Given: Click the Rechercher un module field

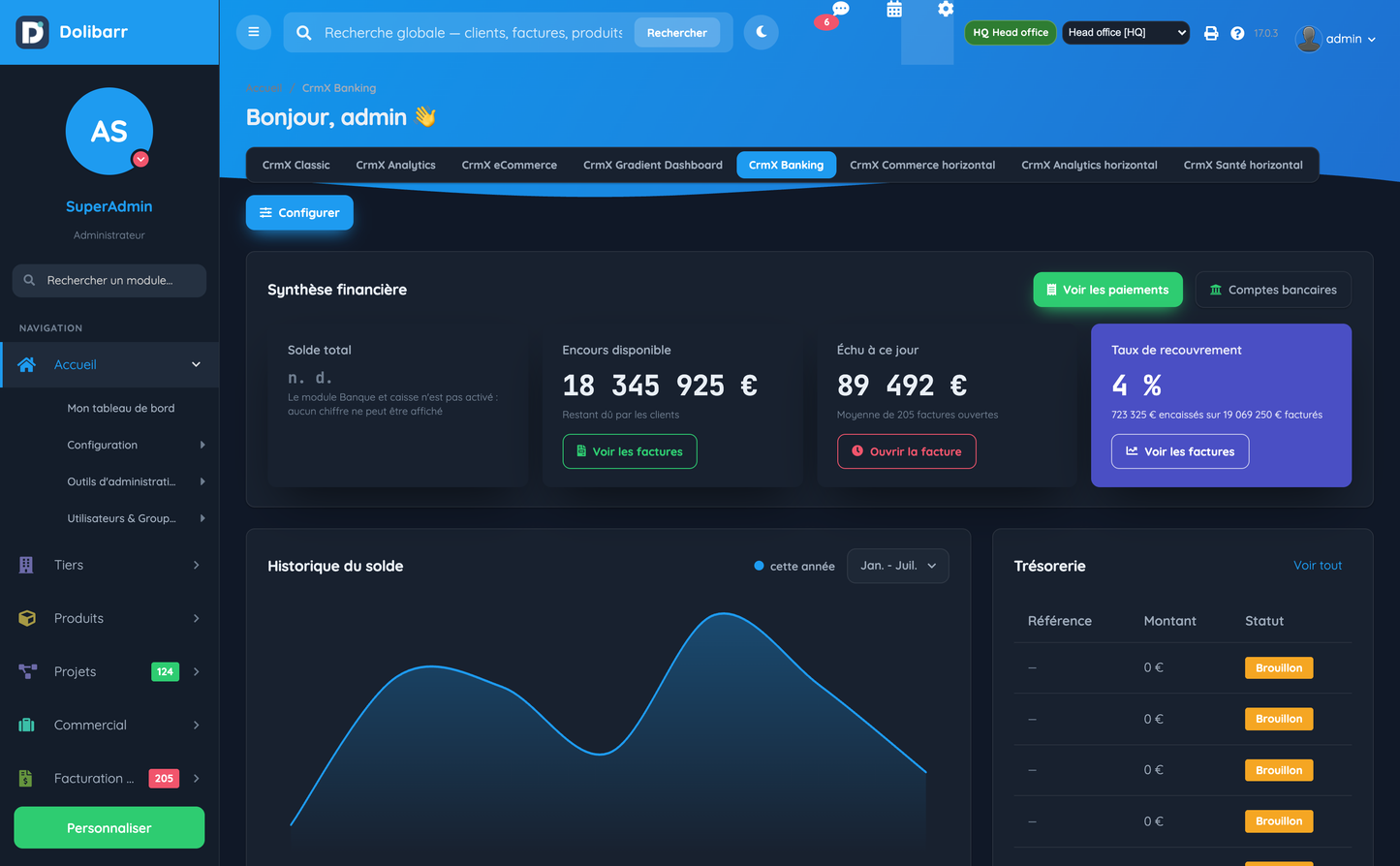Looking at the screenshot, I should click(109, 280).
